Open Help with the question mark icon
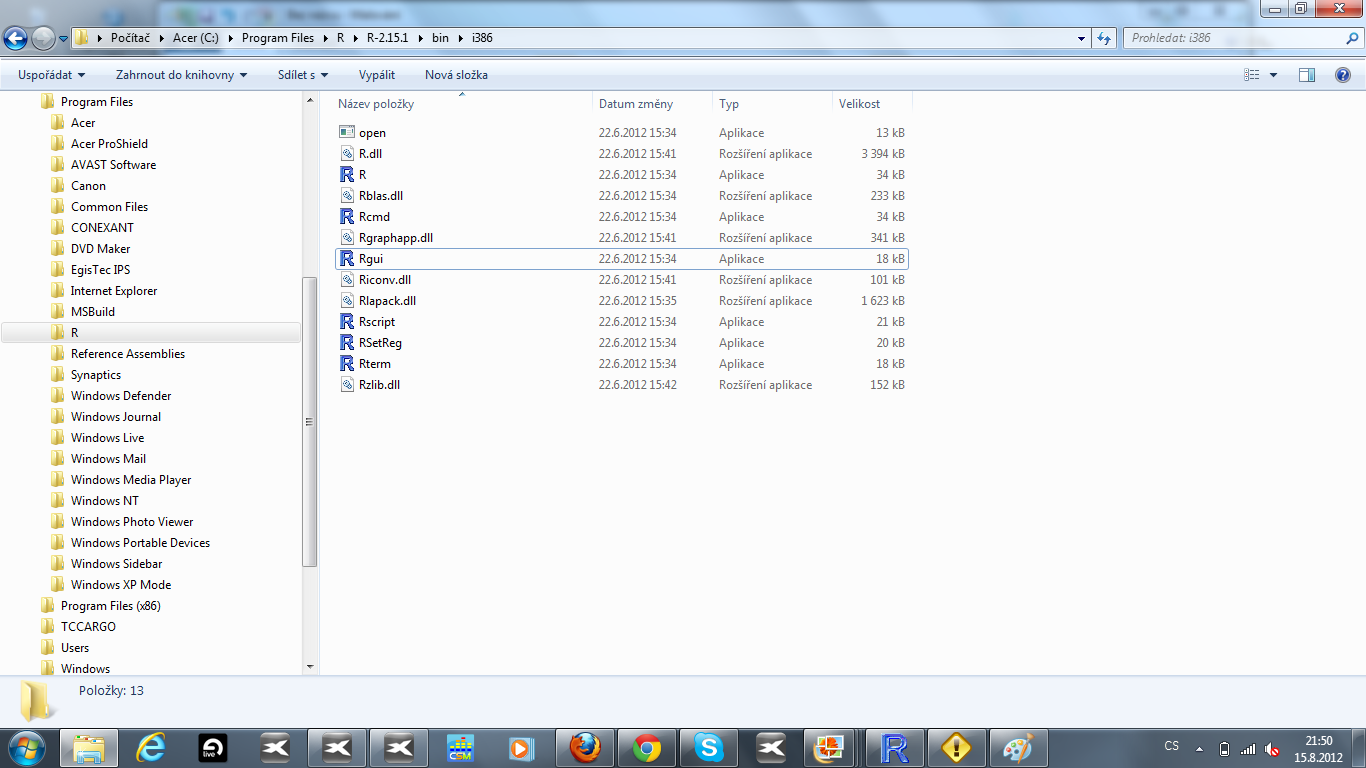Image resolution: width=1366 pixels, height=768 pixels. (x=1343, y=75)
